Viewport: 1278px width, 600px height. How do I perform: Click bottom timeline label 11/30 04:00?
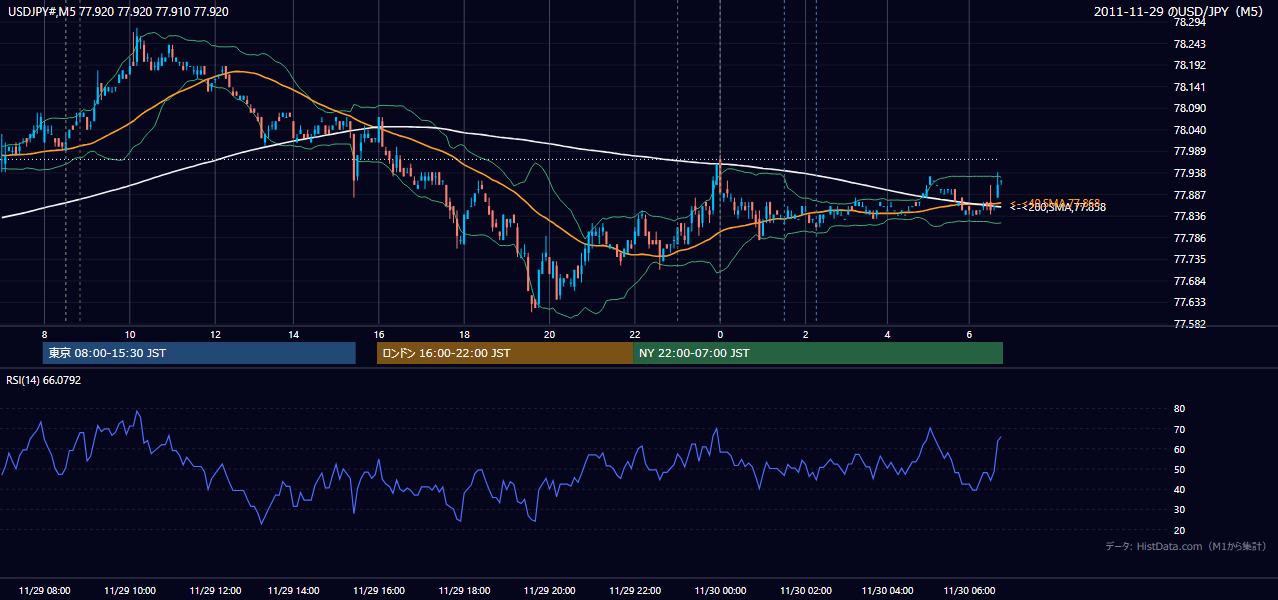[887, 591]
